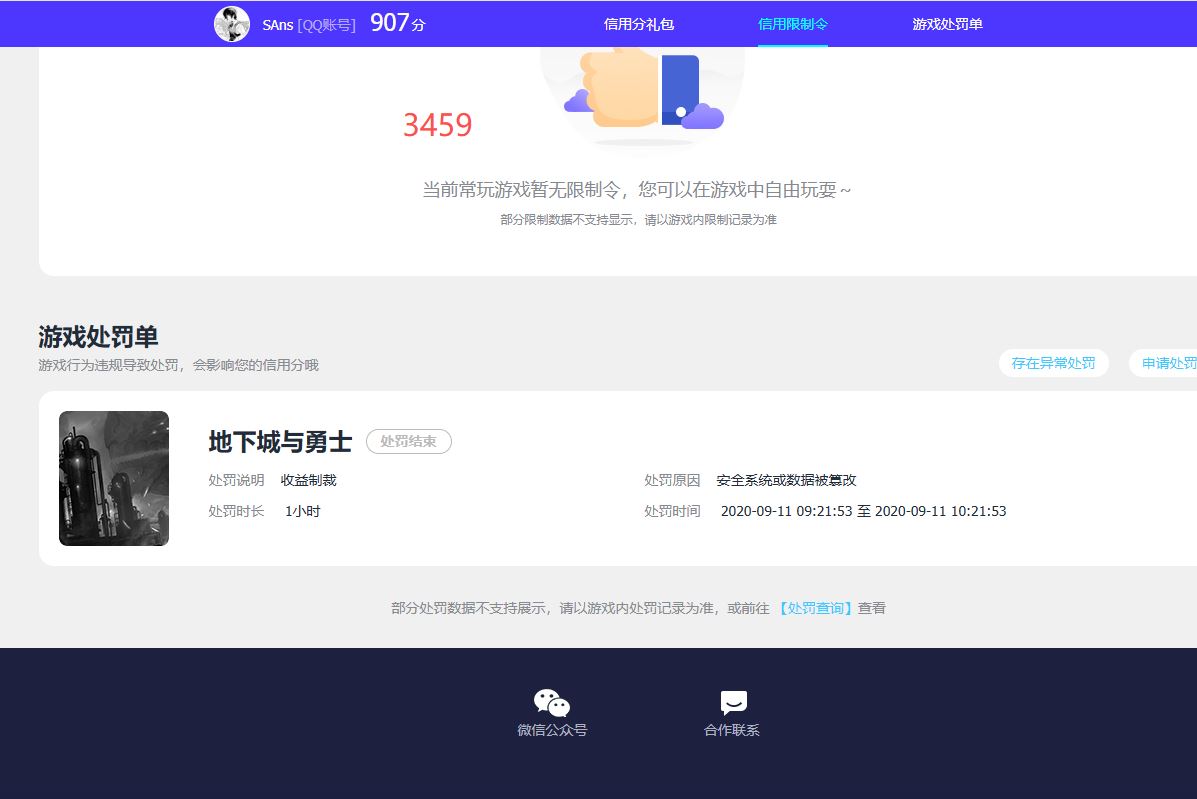Switch to the 信用分礼包 tab

(638, 23)
